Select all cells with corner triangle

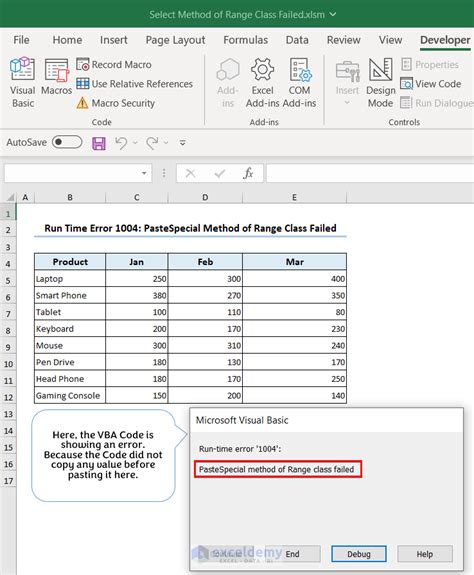coord(10,197)
